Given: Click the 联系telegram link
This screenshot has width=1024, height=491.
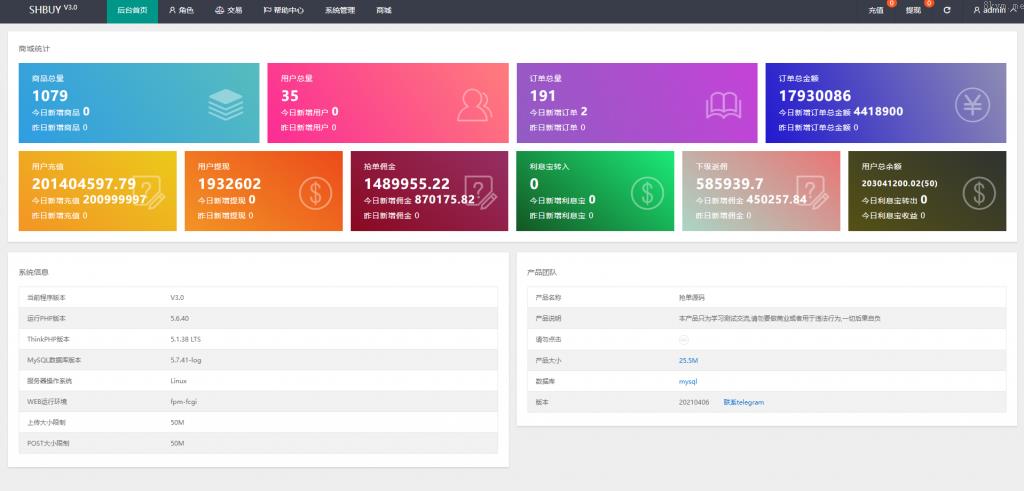Looking at the screenshot, I should tap(743, 402).
